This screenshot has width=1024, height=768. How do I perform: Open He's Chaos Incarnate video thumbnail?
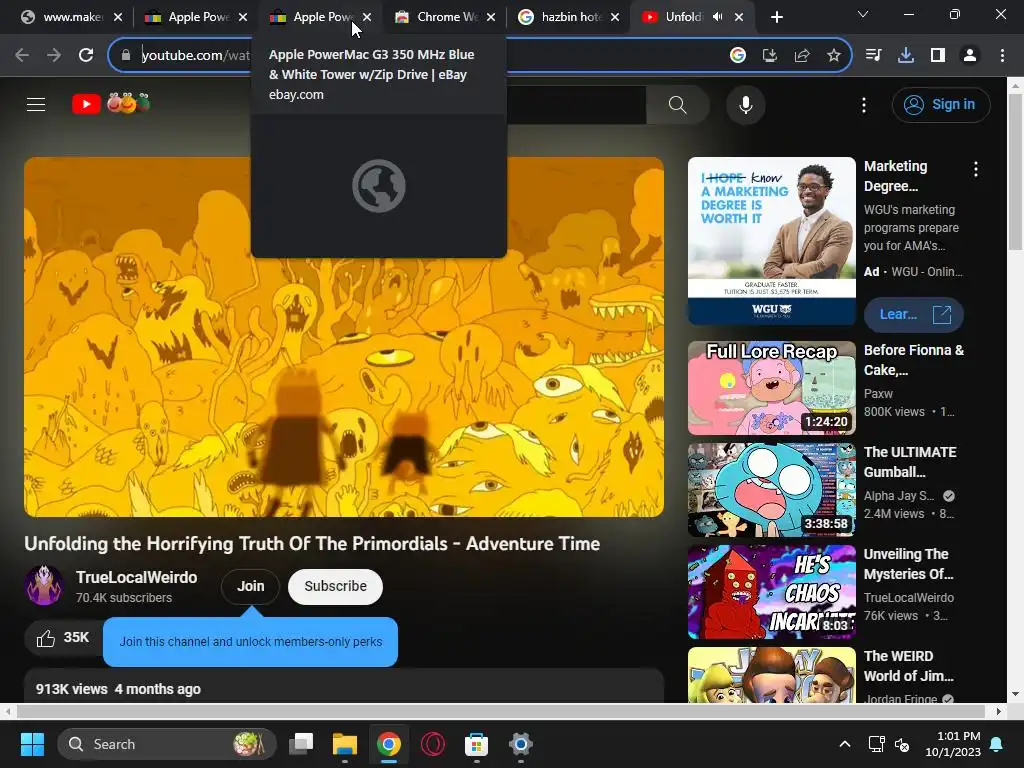tap(771, 592)
